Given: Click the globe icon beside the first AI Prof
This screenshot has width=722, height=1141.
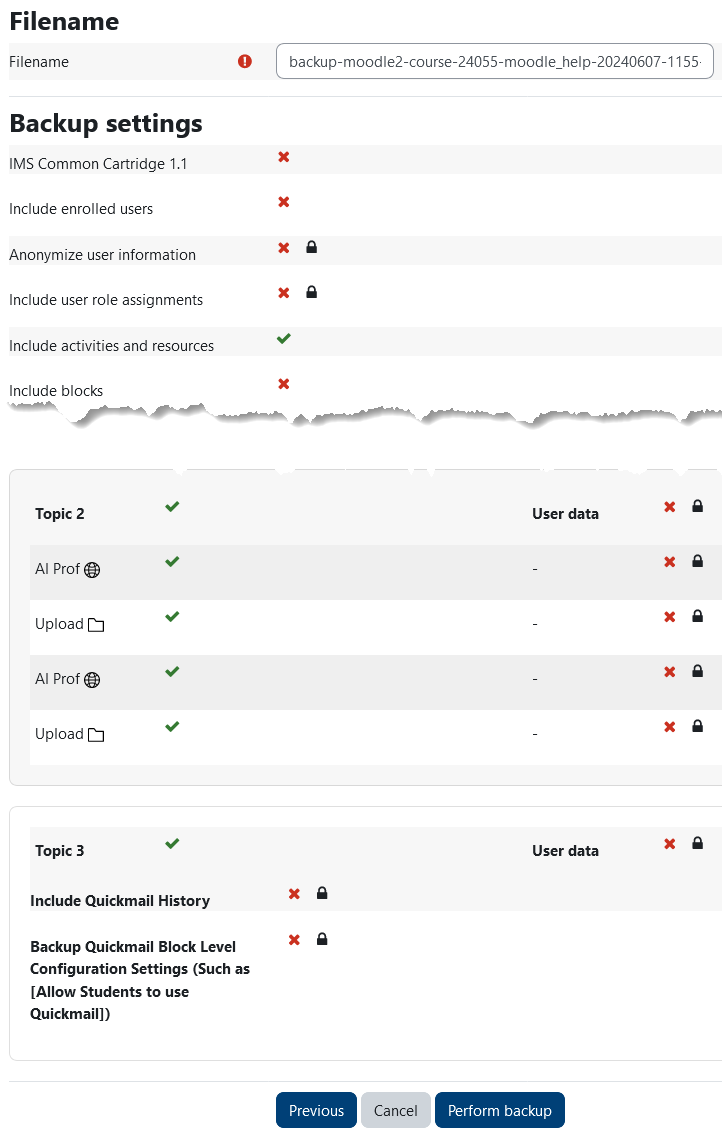Looking at the screenshot, I should (x=92, y=570).
